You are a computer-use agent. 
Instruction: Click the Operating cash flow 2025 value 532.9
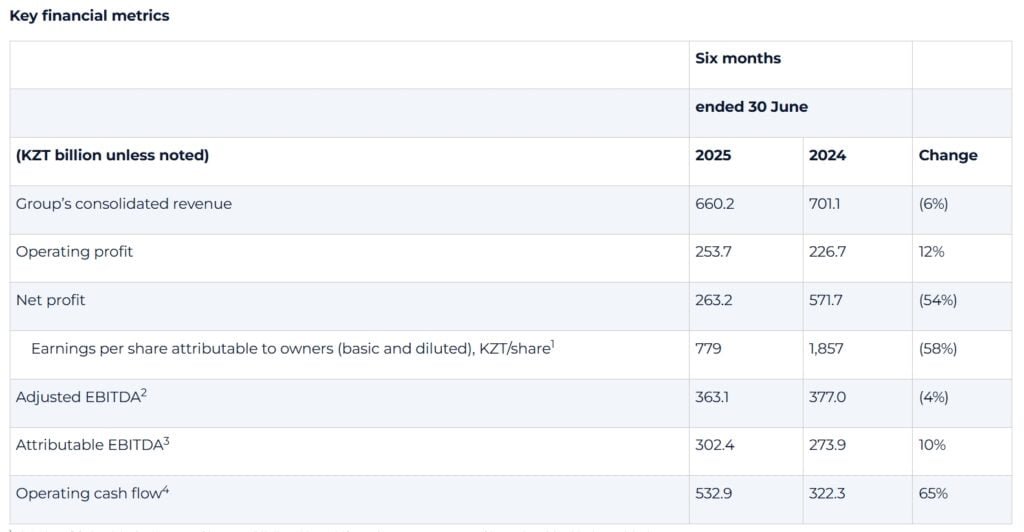coord(715,493)
